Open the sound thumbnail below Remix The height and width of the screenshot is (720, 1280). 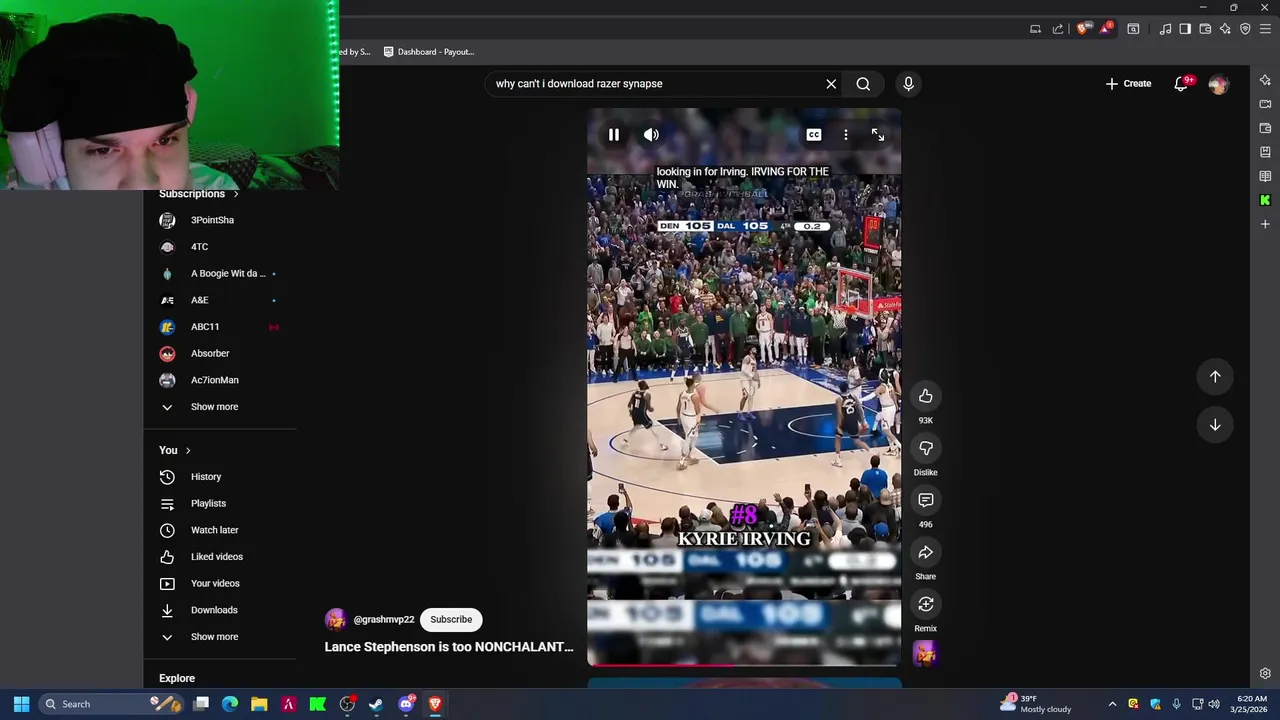(x=925, y=654)
